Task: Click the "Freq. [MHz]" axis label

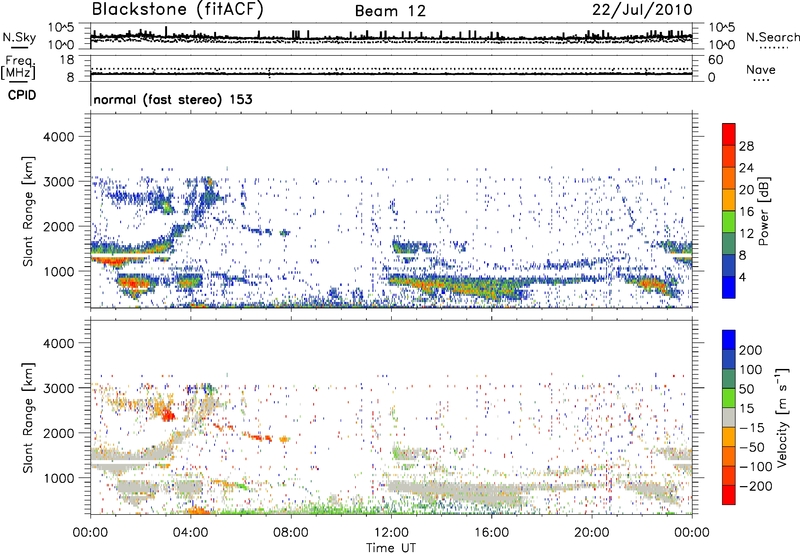Action: (18, 68)
